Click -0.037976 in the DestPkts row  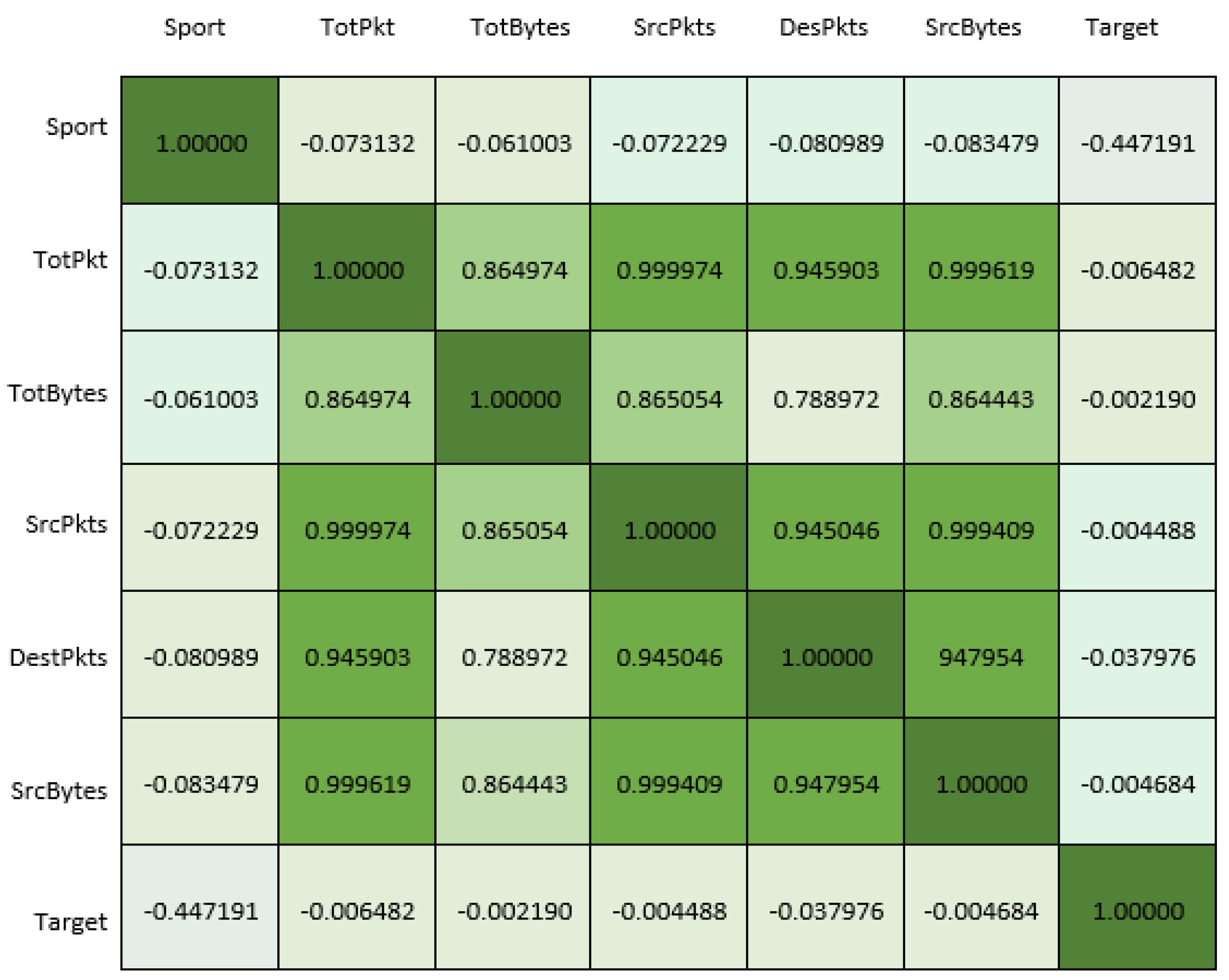[x=1138, y=658]
